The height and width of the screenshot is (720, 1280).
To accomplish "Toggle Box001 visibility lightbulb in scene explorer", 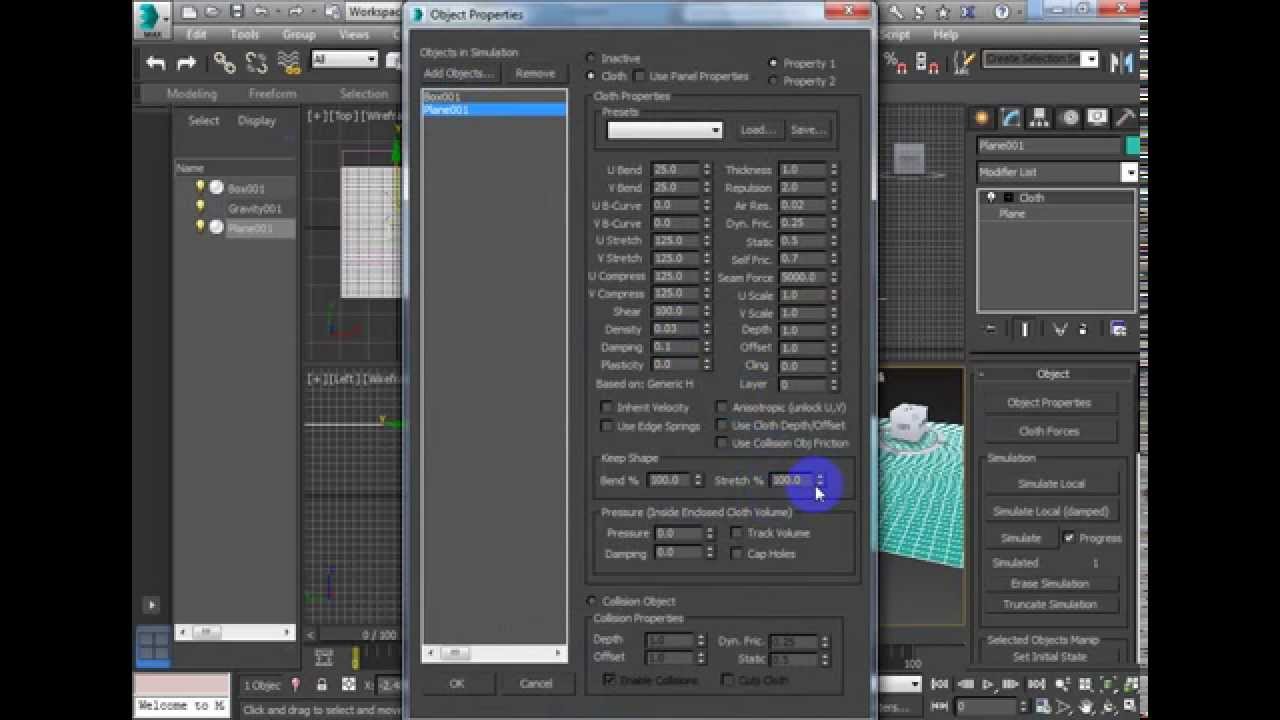I will [x=200, y=187].
